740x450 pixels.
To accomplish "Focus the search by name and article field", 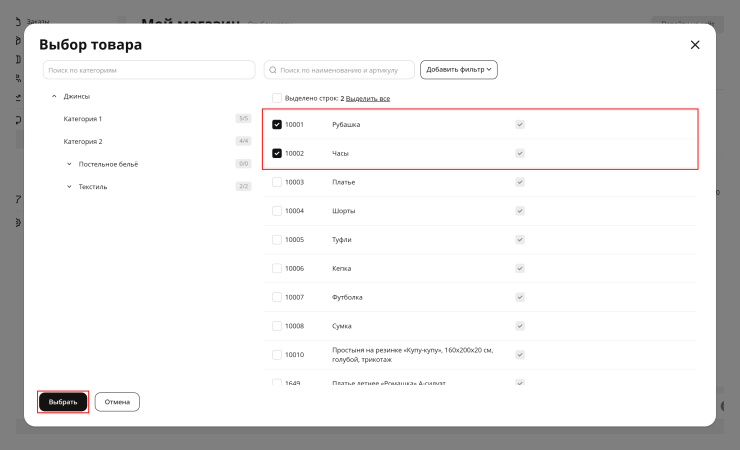I will [339, 70].
